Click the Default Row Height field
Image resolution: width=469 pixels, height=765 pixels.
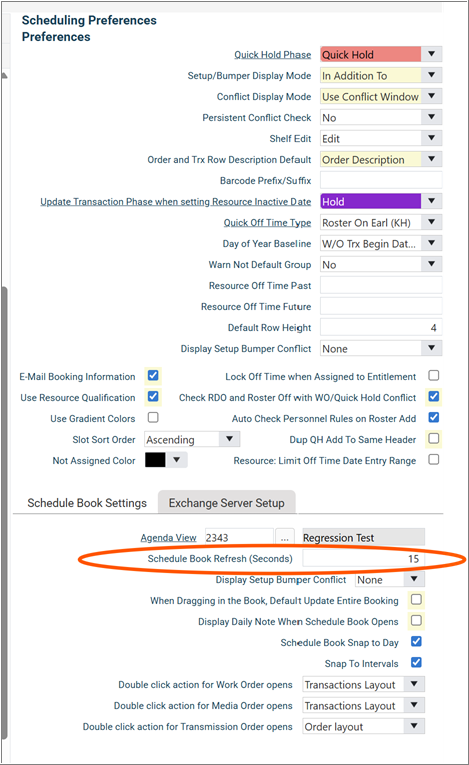(381, 327)
